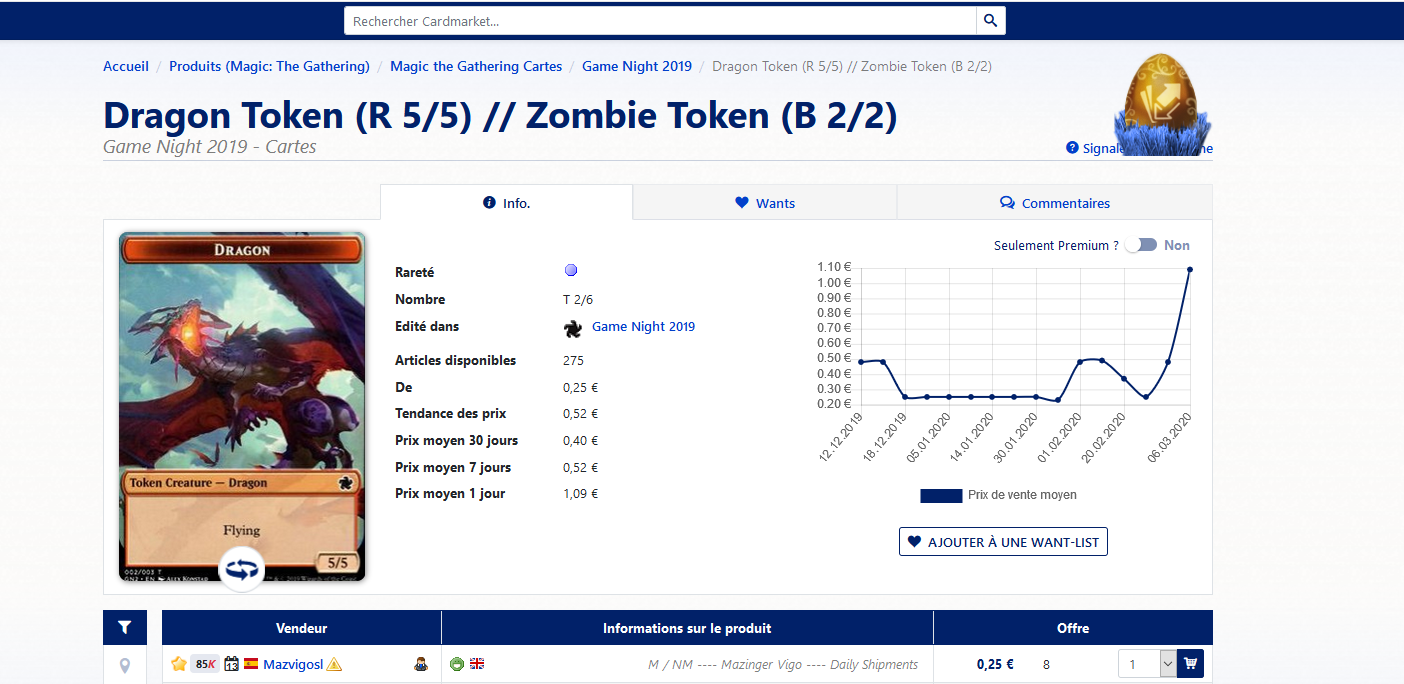Click the search magnifier button
The height and width of the screenshot is (684, 1404).
pyautogui.click(x=990, y=21)
